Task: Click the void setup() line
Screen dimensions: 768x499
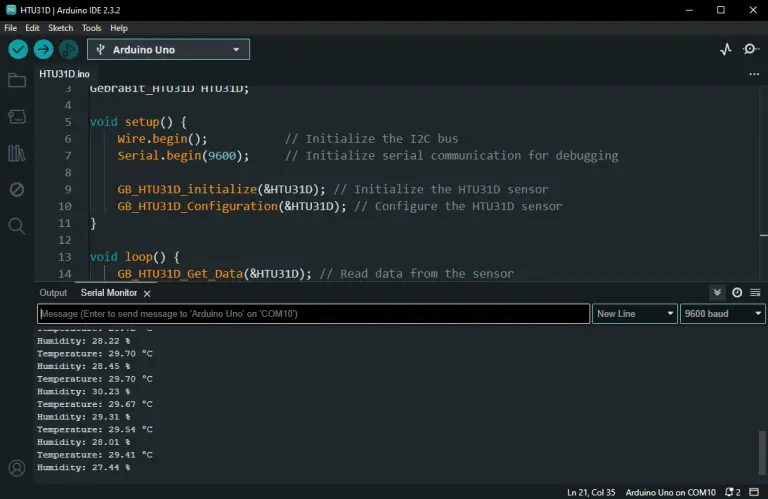Action: pyautogui.click(x=138, y=122)
